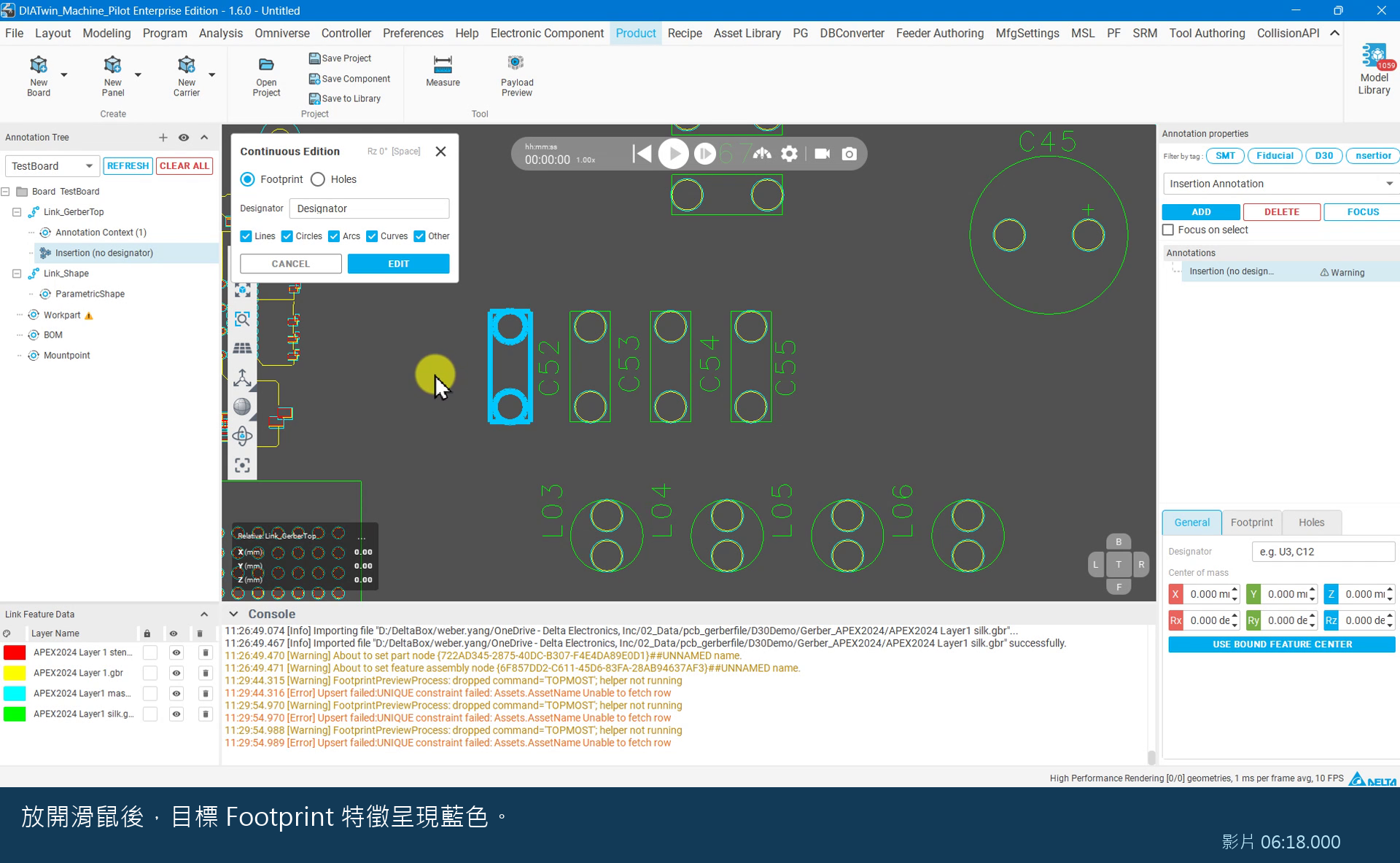Delete the APEX2024 Layer 1.gbr layer
Image resolution: width=1400 pixels, height=863 pixels.
(206, 673)
